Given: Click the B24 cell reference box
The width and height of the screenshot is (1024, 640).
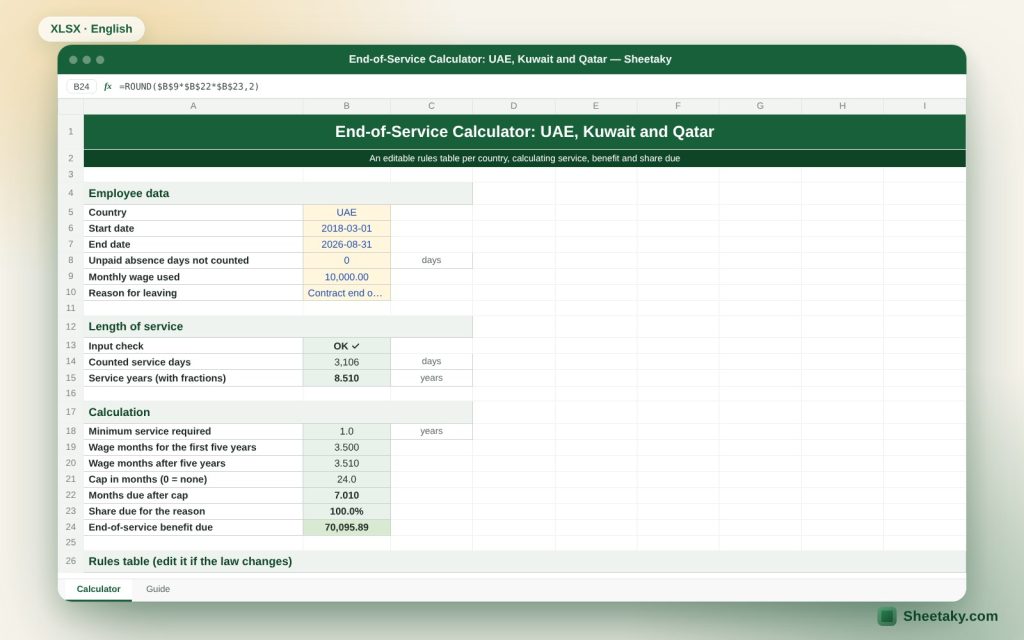Looking at the screenshot, I should [82, 86].
